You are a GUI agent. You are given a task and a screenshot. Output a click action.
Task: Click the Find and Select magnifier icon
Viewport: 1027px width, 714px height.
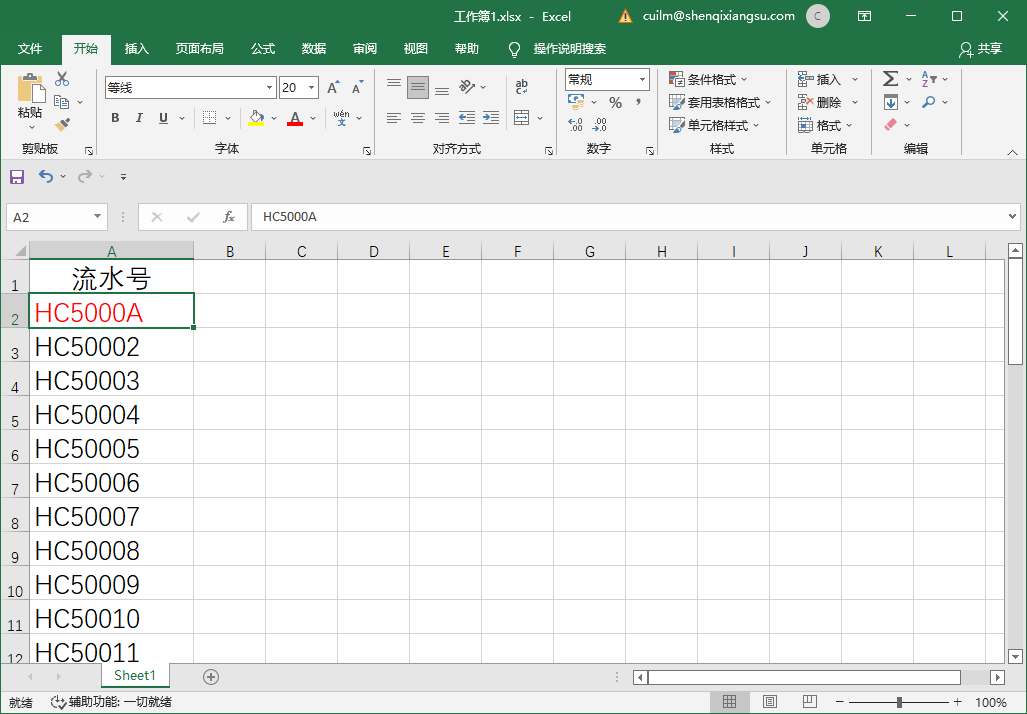[929, 102]
